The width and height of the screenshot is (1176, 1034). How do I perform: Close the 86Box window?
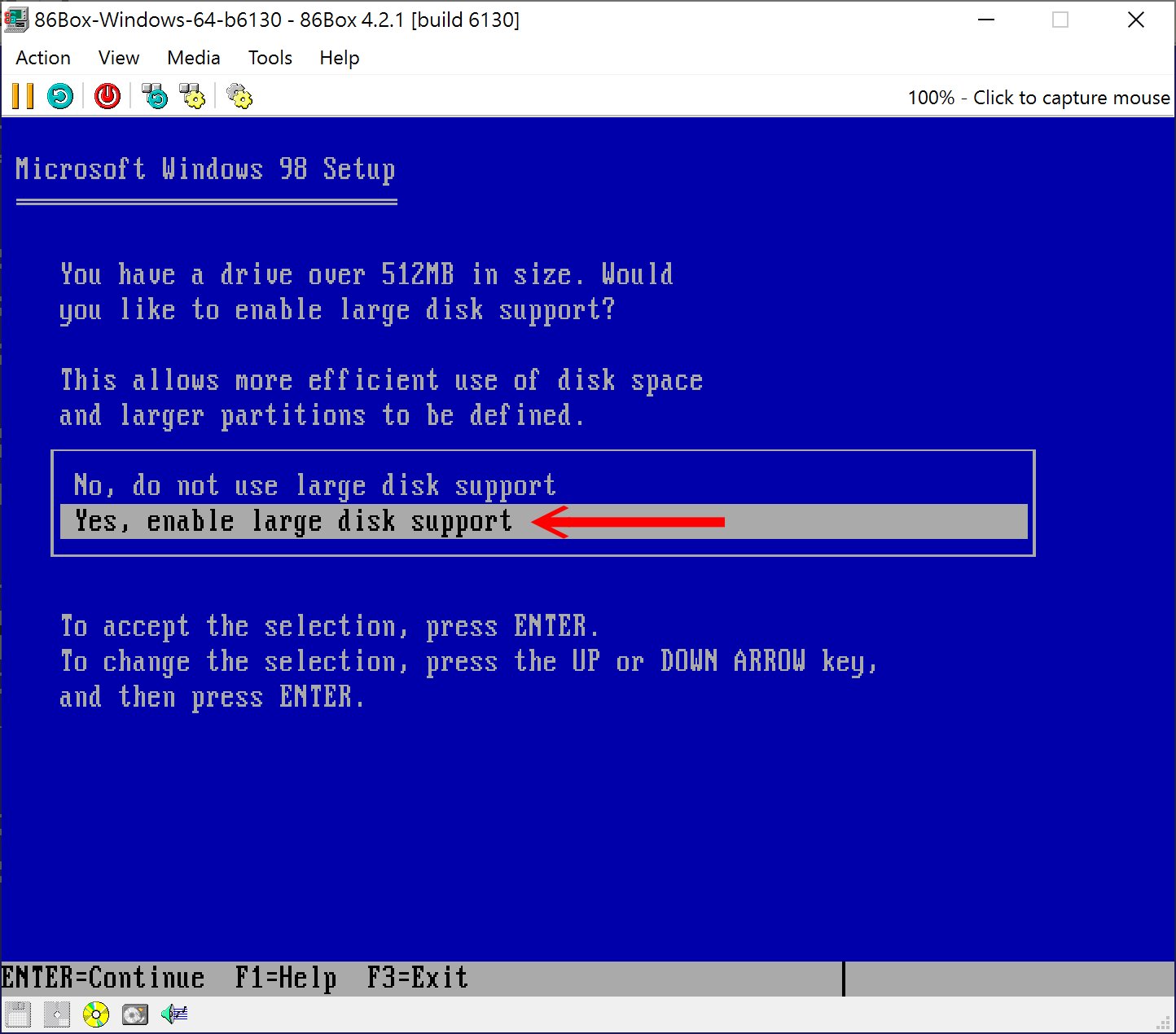click(x=1136, y=20)
